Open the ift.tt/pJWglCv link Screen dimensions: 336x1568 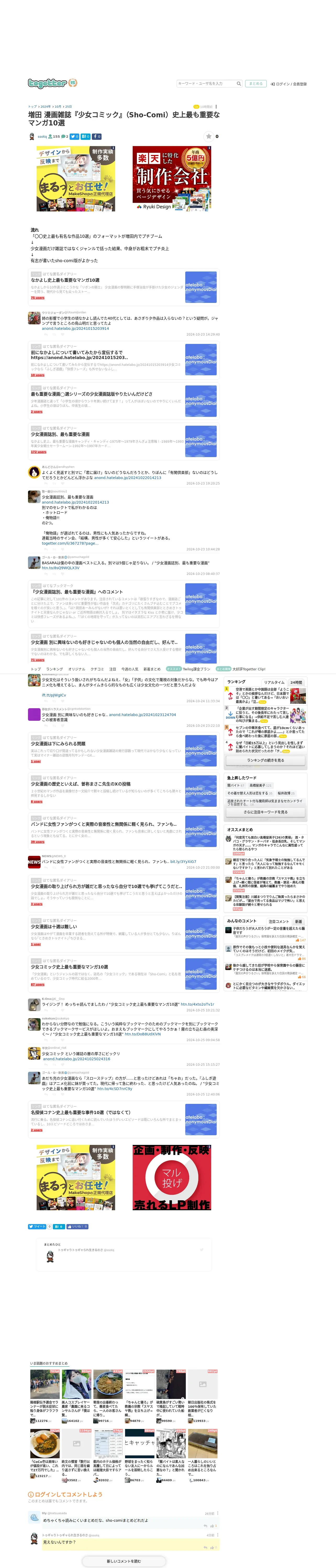(x=54, y=695)
